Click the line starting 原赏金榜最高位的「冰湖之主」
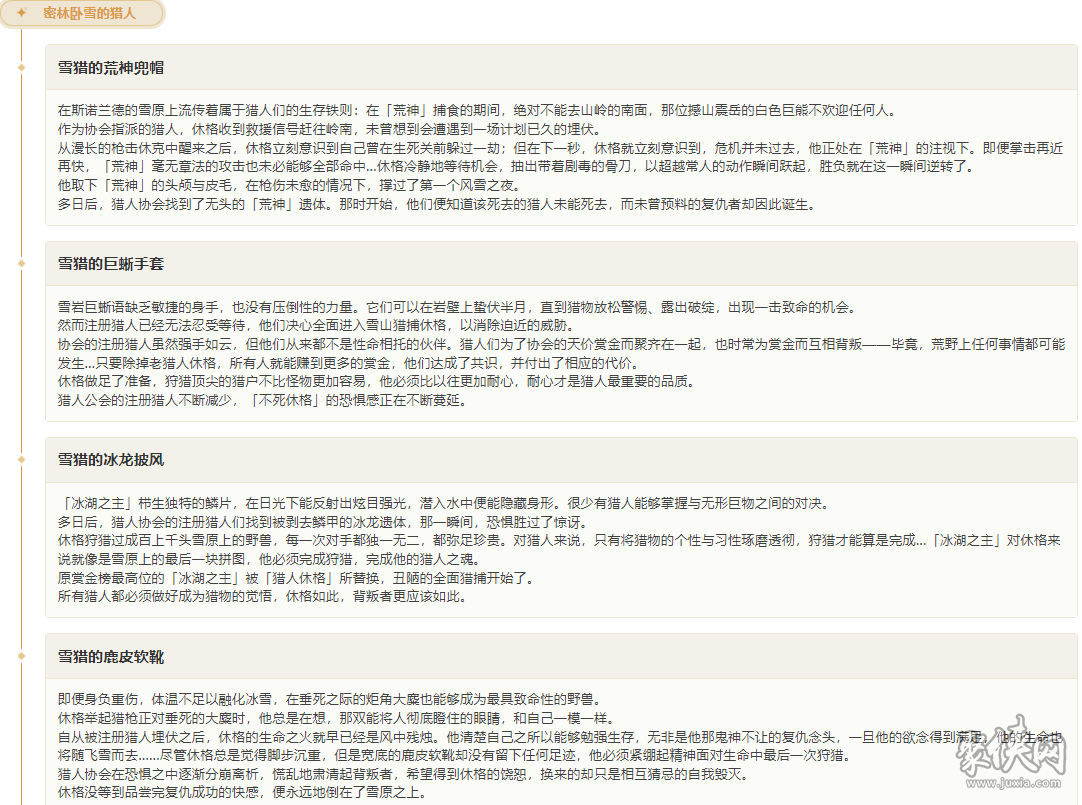The width and height of the screenshot is (1082, 805). click(x=297, y=578)
